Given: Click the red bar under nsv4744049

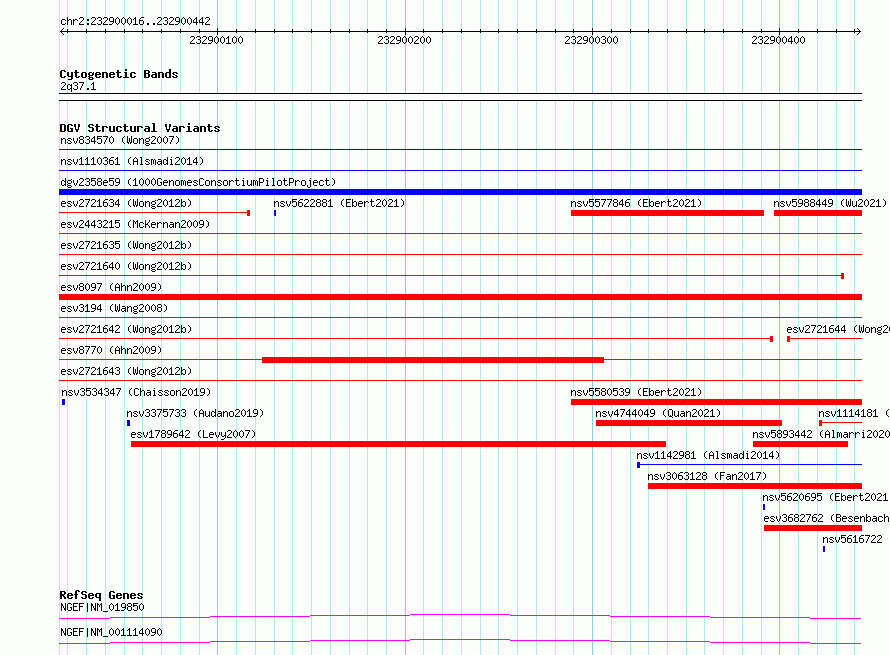Looking at the screenshot, I should 689,423.
